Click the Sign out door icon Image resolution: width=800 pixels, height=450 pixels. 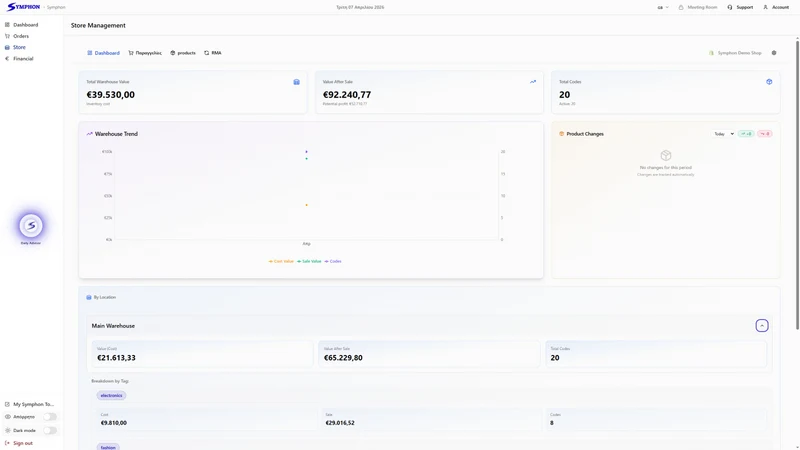7,443
